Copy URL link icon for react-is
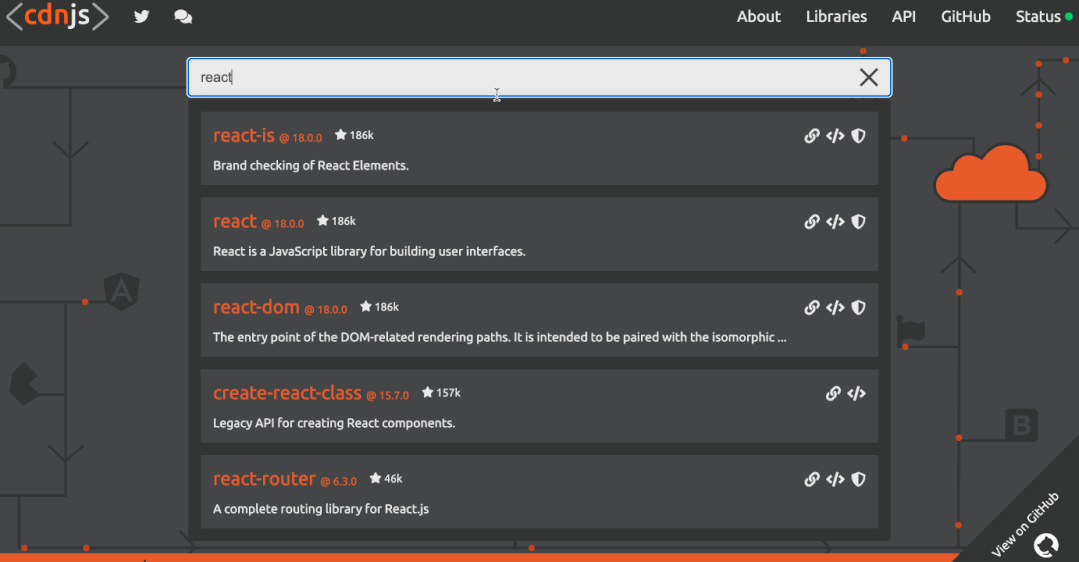Image resolution: width=1079 pixels, height=562 pixels. [812, 136]
